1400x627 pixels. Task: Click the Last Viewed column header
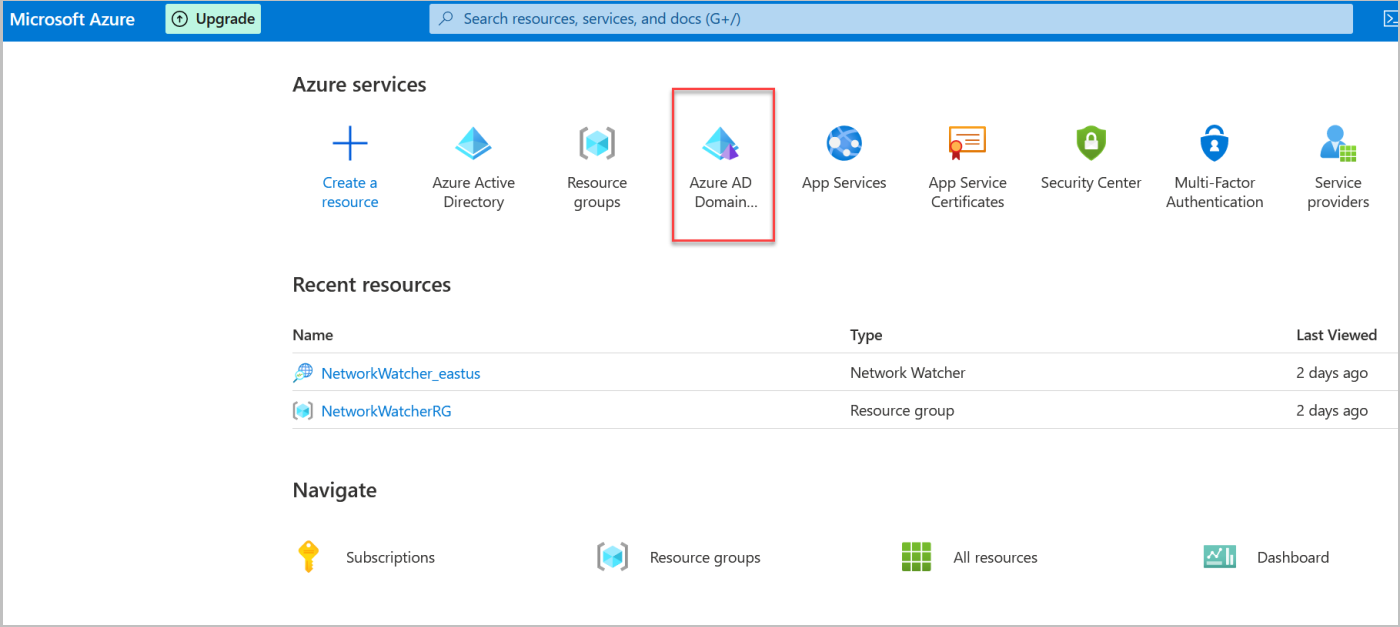[1336, 335]
